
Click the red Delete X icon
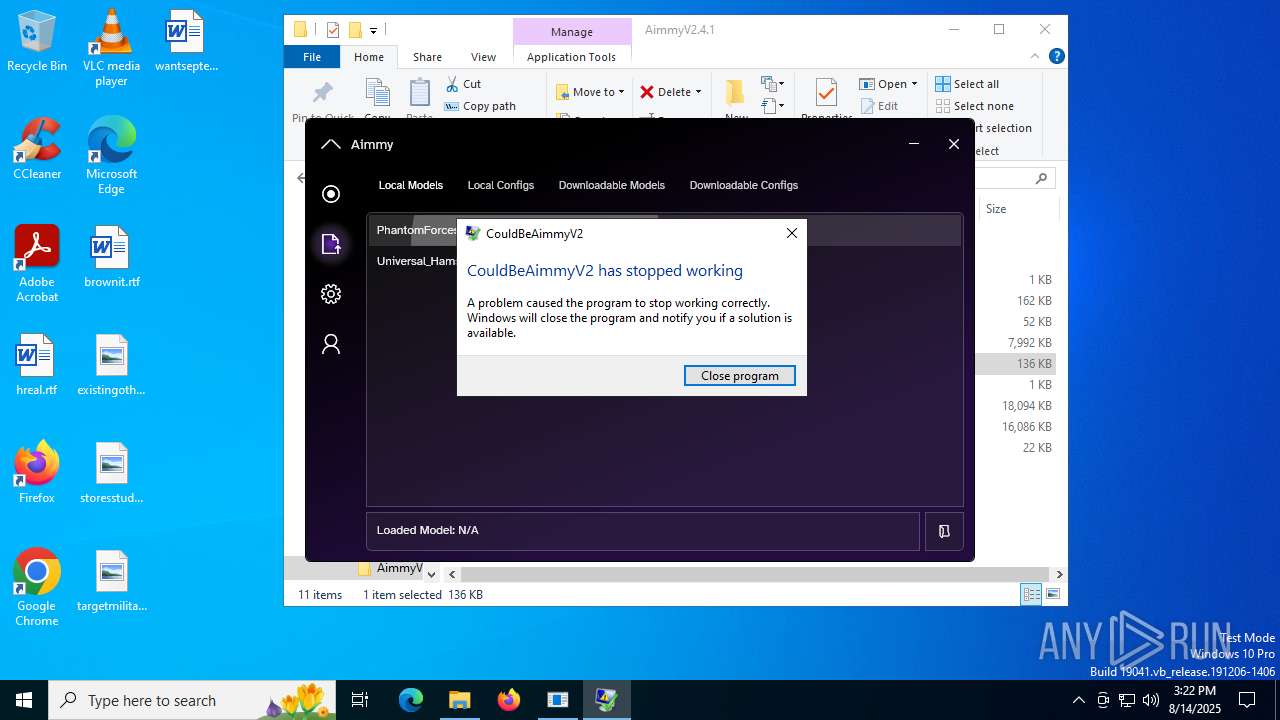point(647,92)
